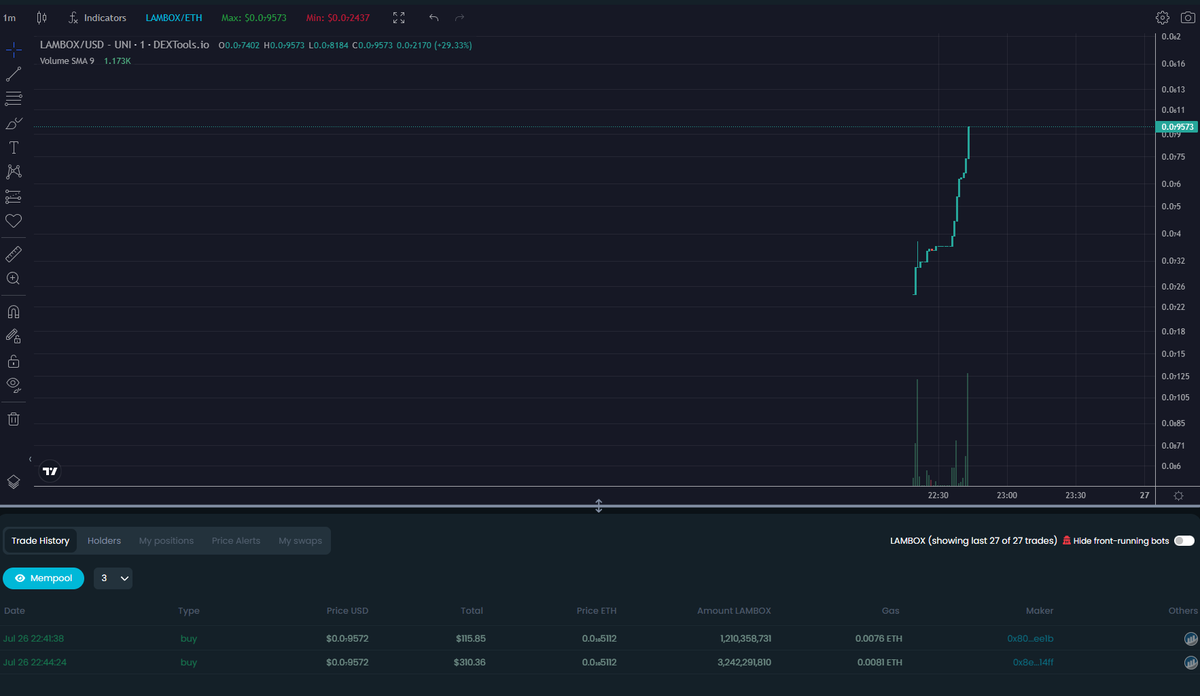Toggle fullscreen chart mode
The width and height of the screenshot is (1200, 696).
click(x=400, y=18)
